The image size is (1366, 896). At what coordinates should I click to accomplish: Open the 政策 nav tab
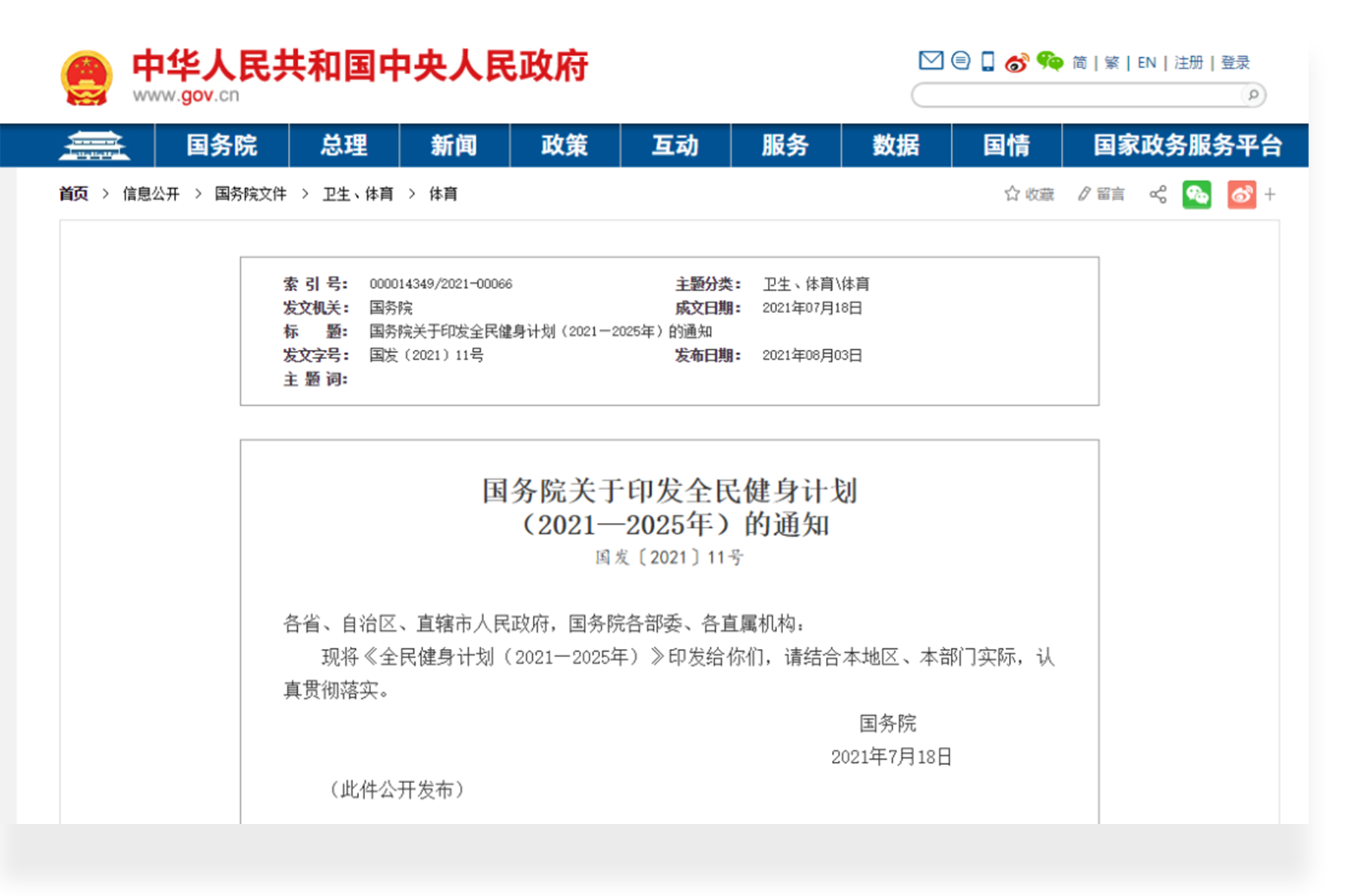(565, 145)
